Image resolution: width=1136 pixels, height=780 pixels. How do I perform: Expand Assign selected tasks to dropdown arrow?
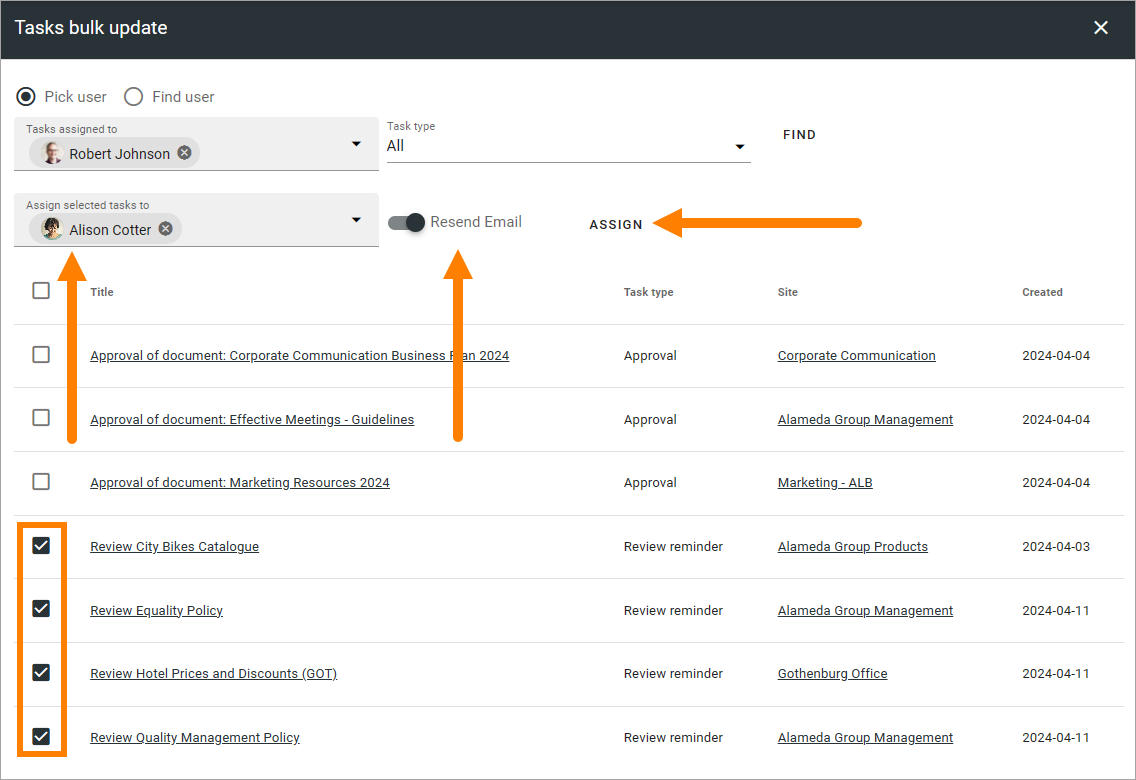(356, 220)
